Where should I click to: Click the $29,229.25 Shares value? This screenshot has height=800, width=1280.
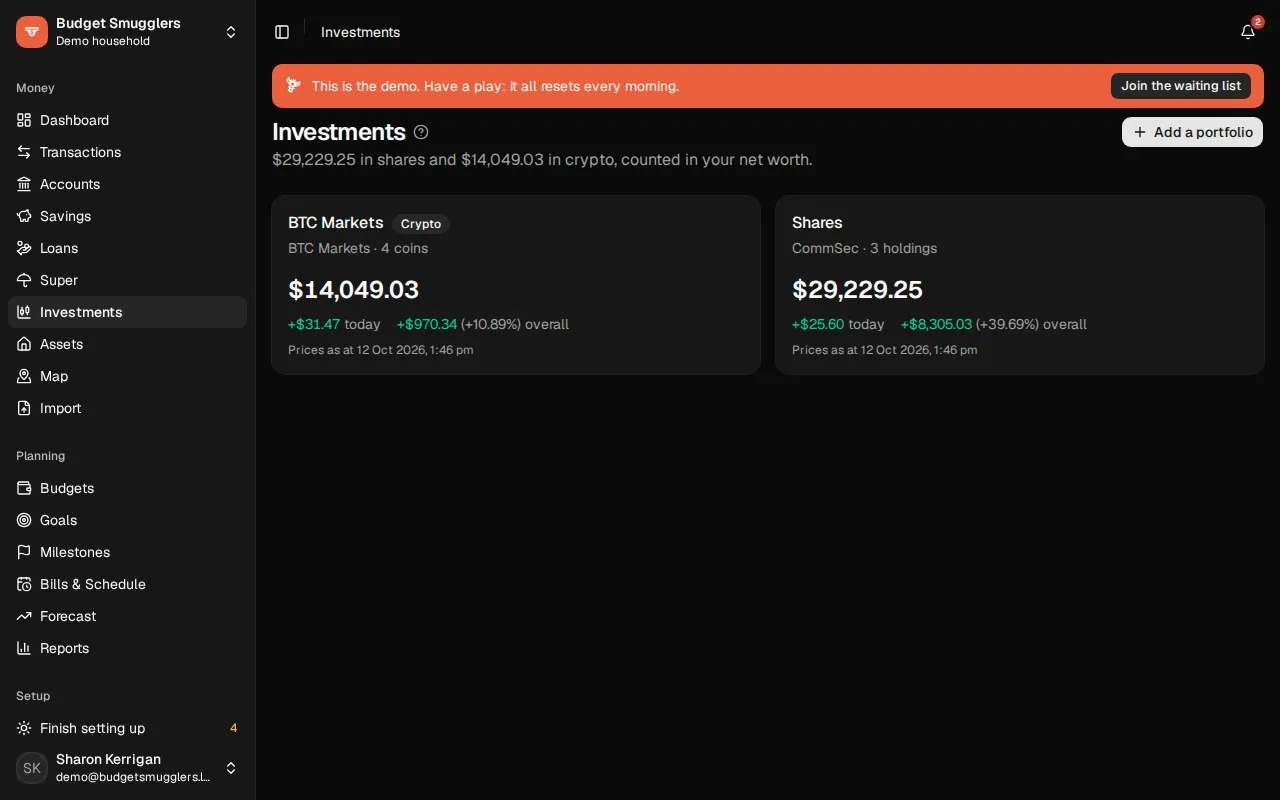[857, 290]
